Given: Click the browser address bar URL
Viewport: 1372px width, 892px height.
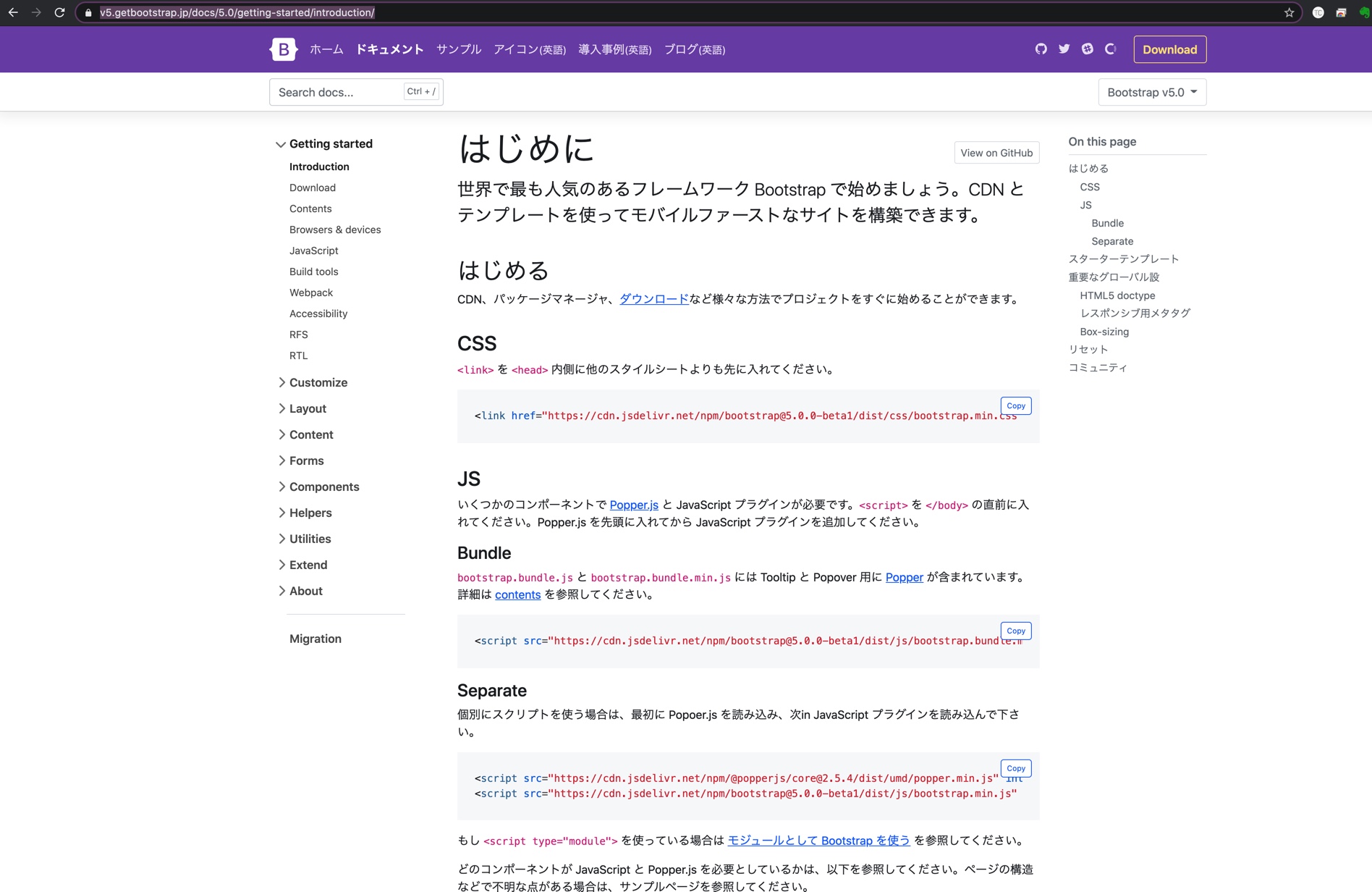Looking at the screenshot, I should (x=237, y=12).
